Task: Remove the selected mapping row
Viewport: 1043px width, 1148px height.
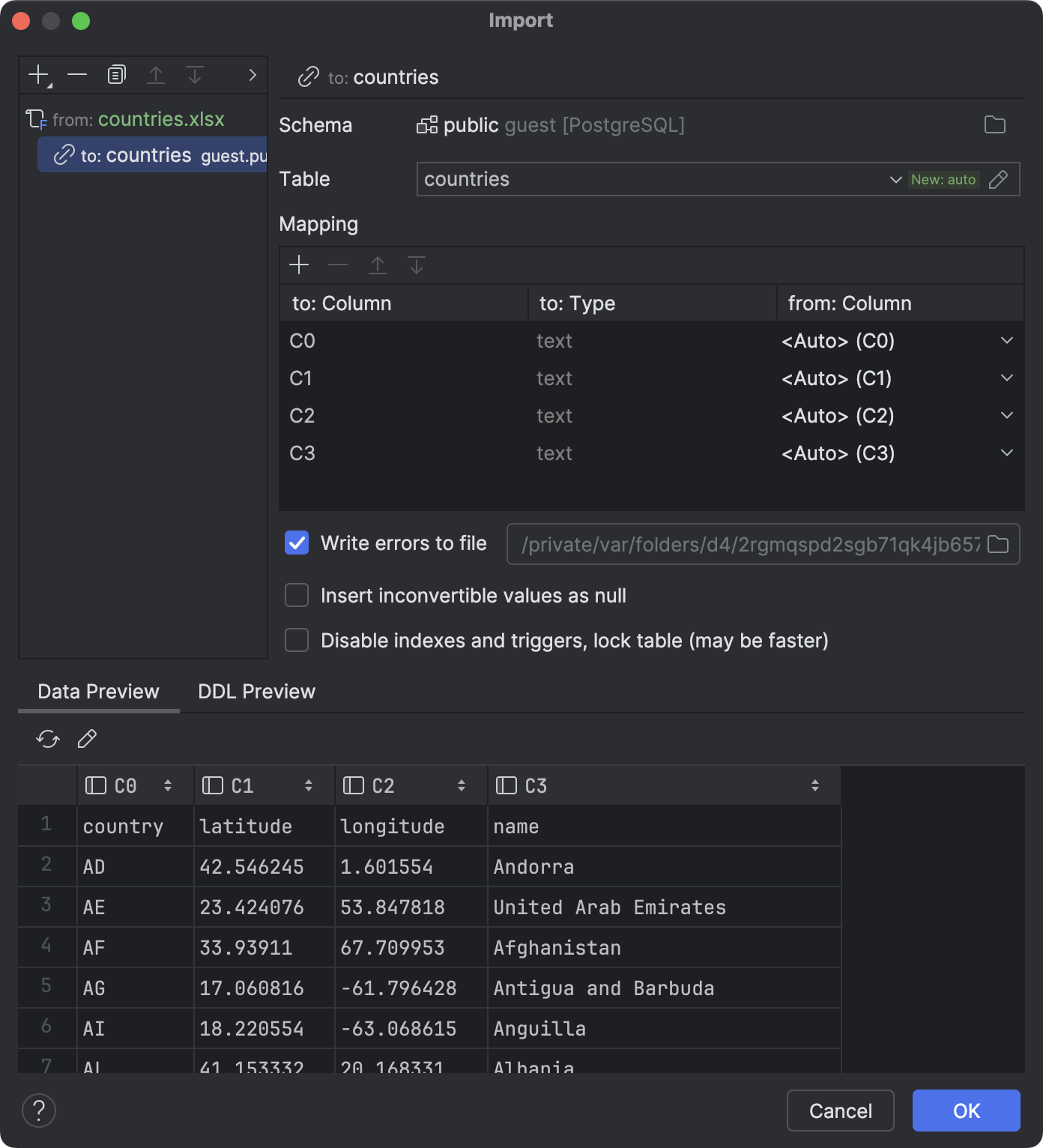Action: 338,265
